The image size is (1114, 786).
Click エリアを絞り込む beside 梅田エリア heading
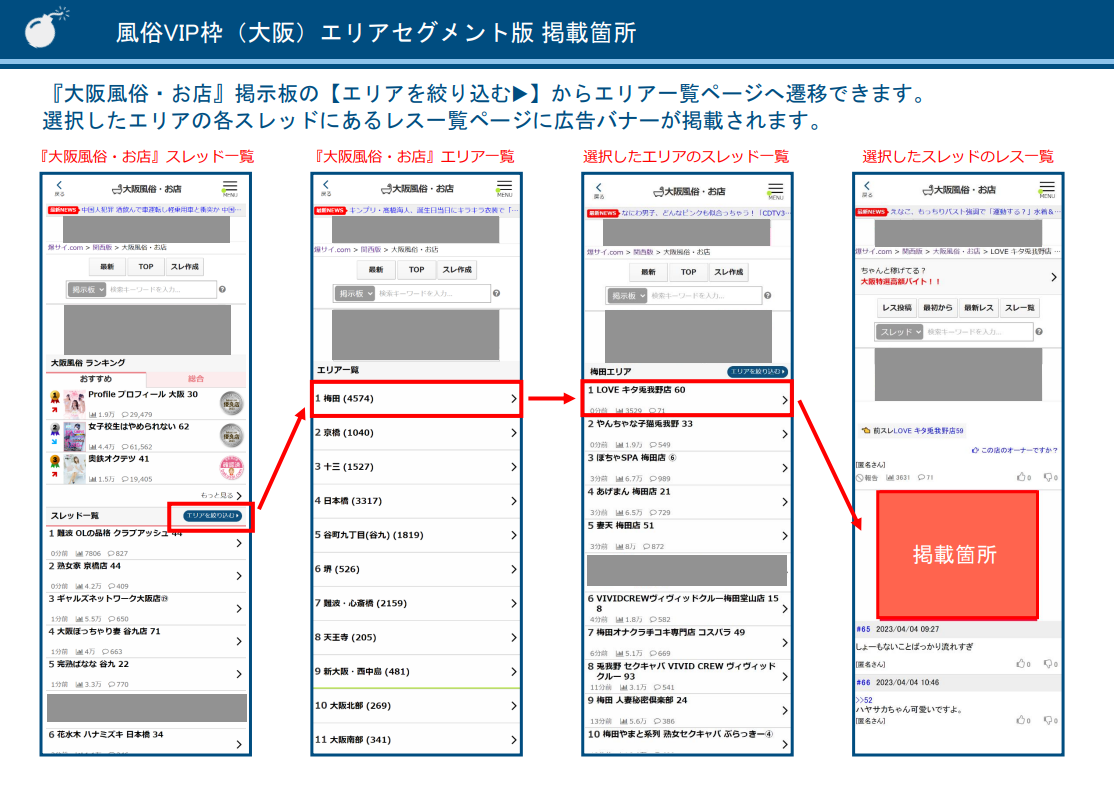757,372
